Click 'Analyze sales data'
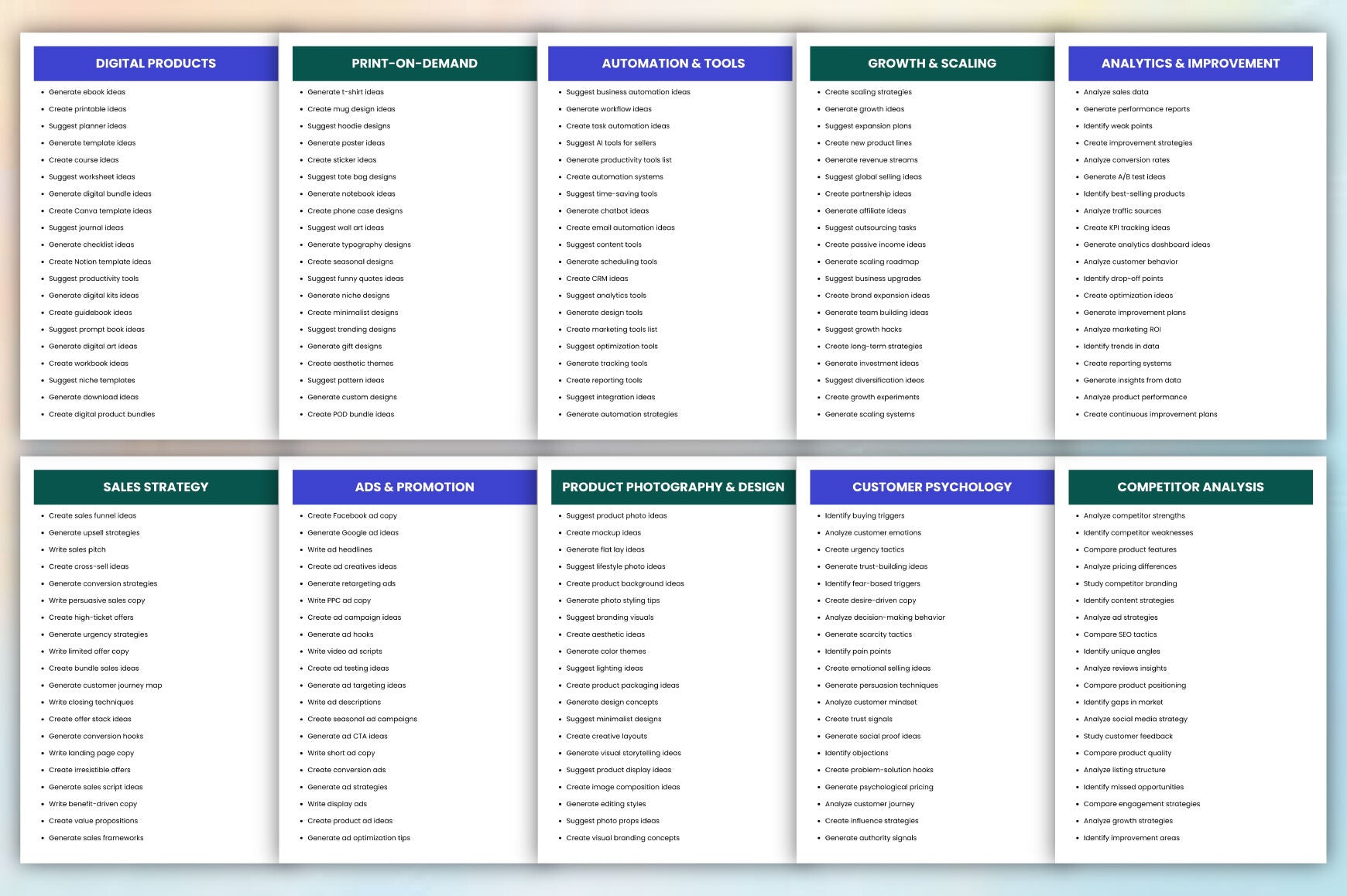The height and width of the screenshot is (896, 1347). pyautogui.click(x=1116, y=92)
